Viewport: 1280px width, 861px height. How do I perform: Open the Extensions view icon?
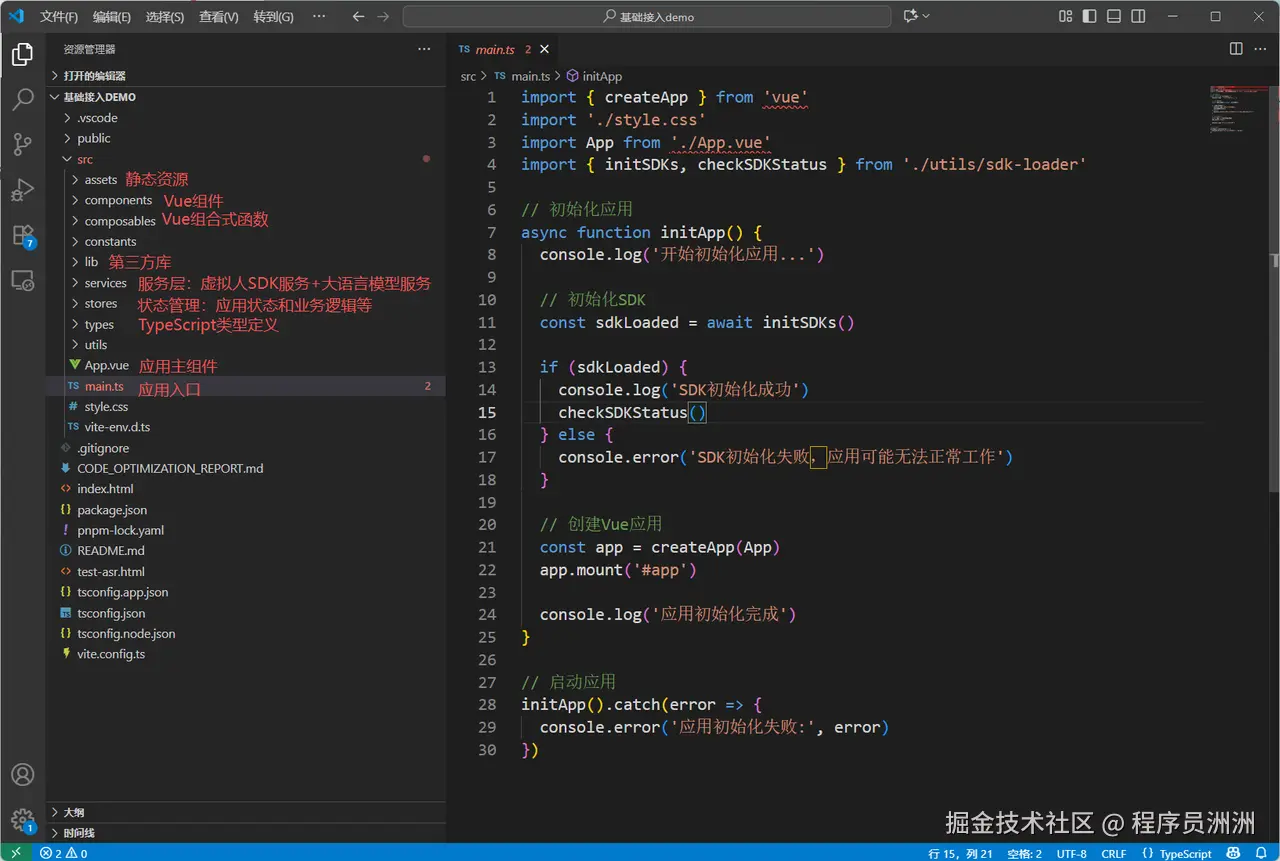22,236
